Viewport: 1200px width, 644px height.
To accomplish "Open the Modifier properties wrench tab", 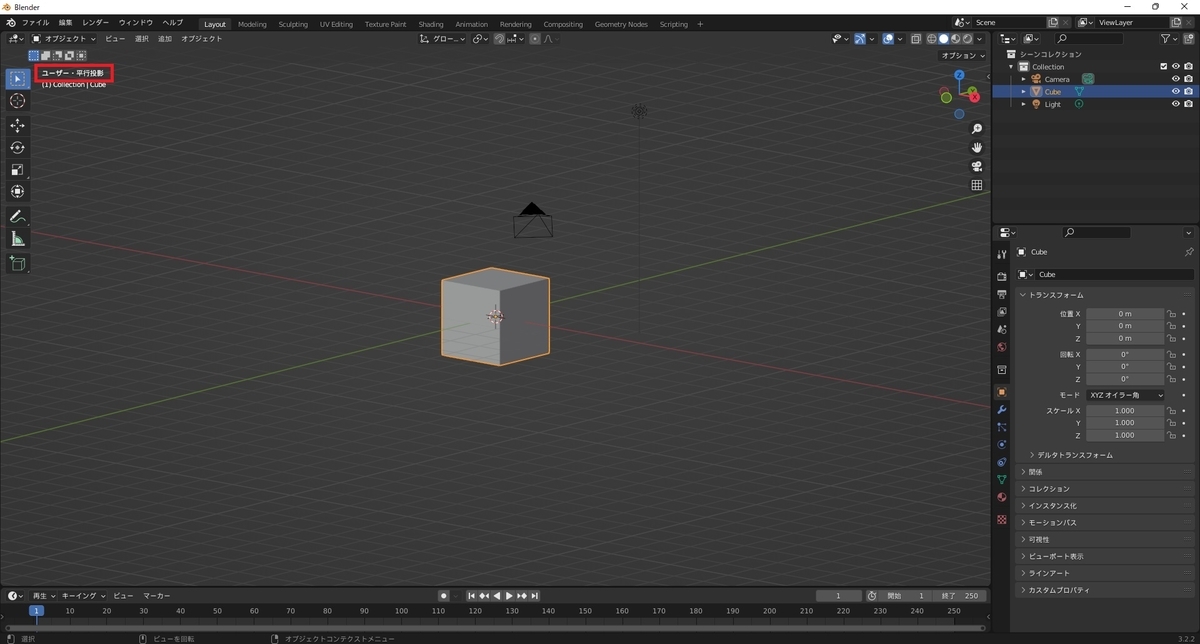I will tap(1001, 410).
